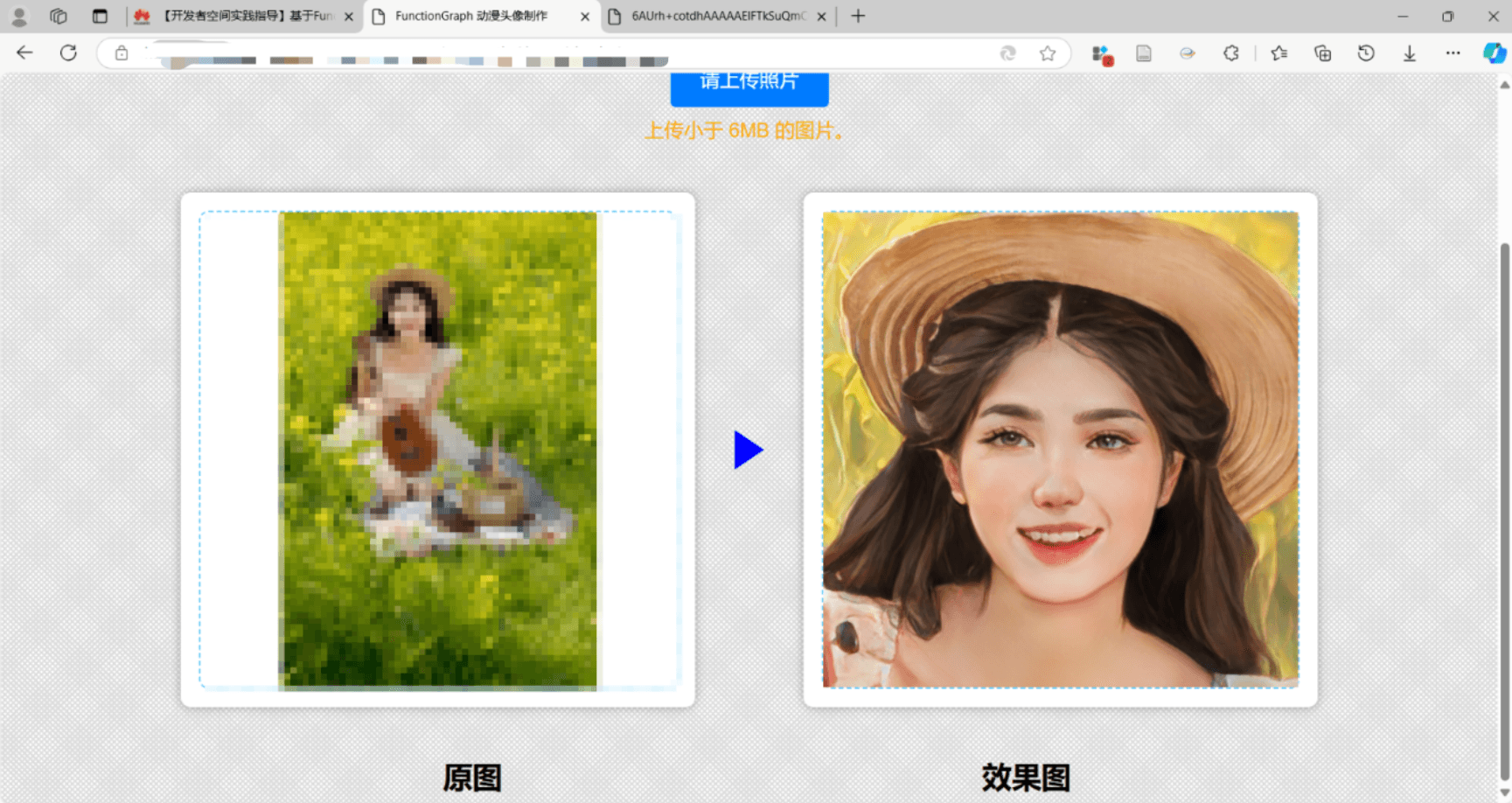Minimize the browser window
Image resolution: width=1512 pixels, height=803 pixels.
coord(1403,16)
